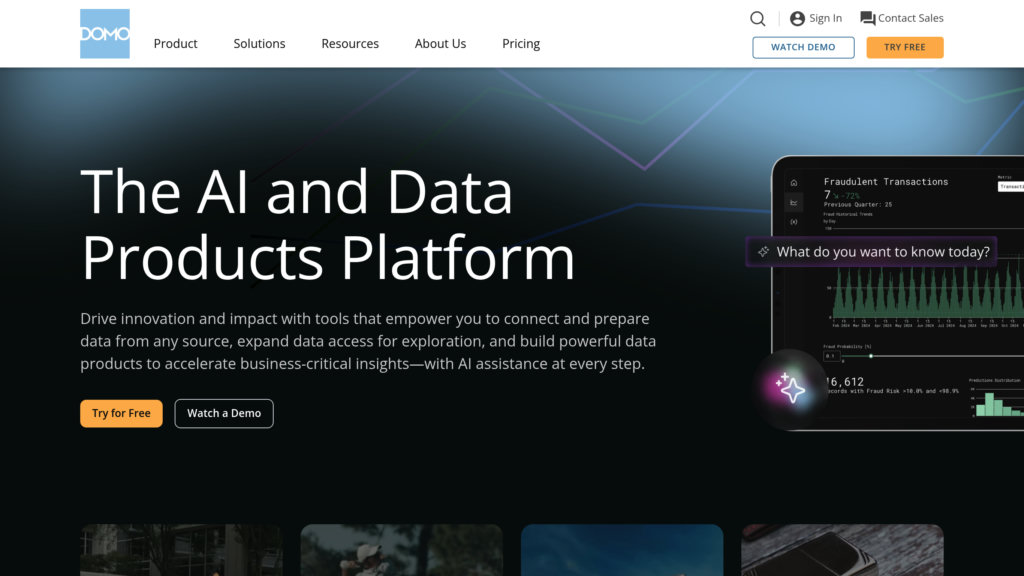Click the Fraud Probability slider handle

point(871,356)
